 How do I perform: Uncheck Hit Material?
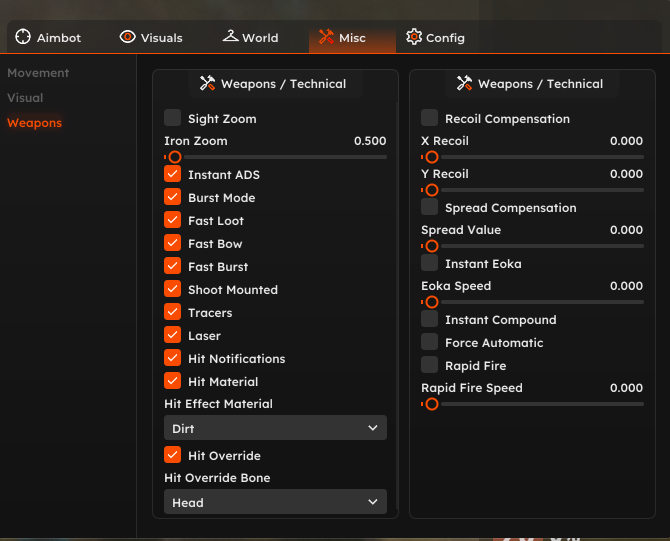coord(173,381)
